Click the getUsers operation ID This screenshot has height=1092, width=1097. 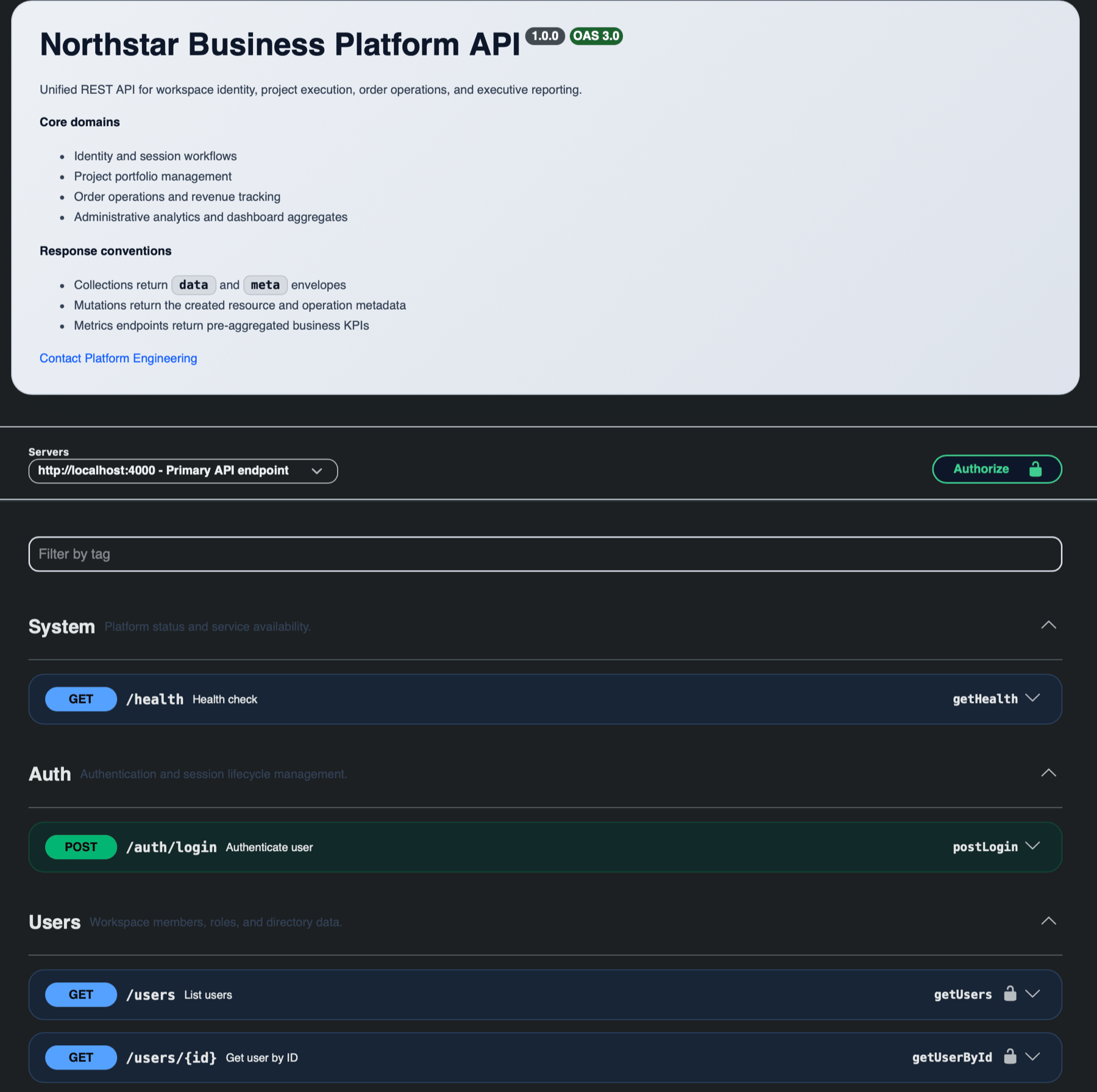pyautogui.click(x=963, y=994)
